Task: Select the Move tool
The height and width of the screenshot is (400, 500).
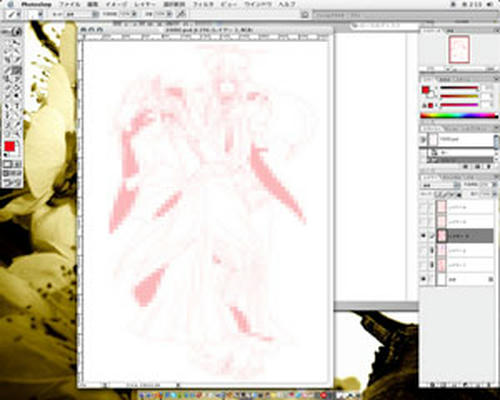Action: tap(17, 42)
